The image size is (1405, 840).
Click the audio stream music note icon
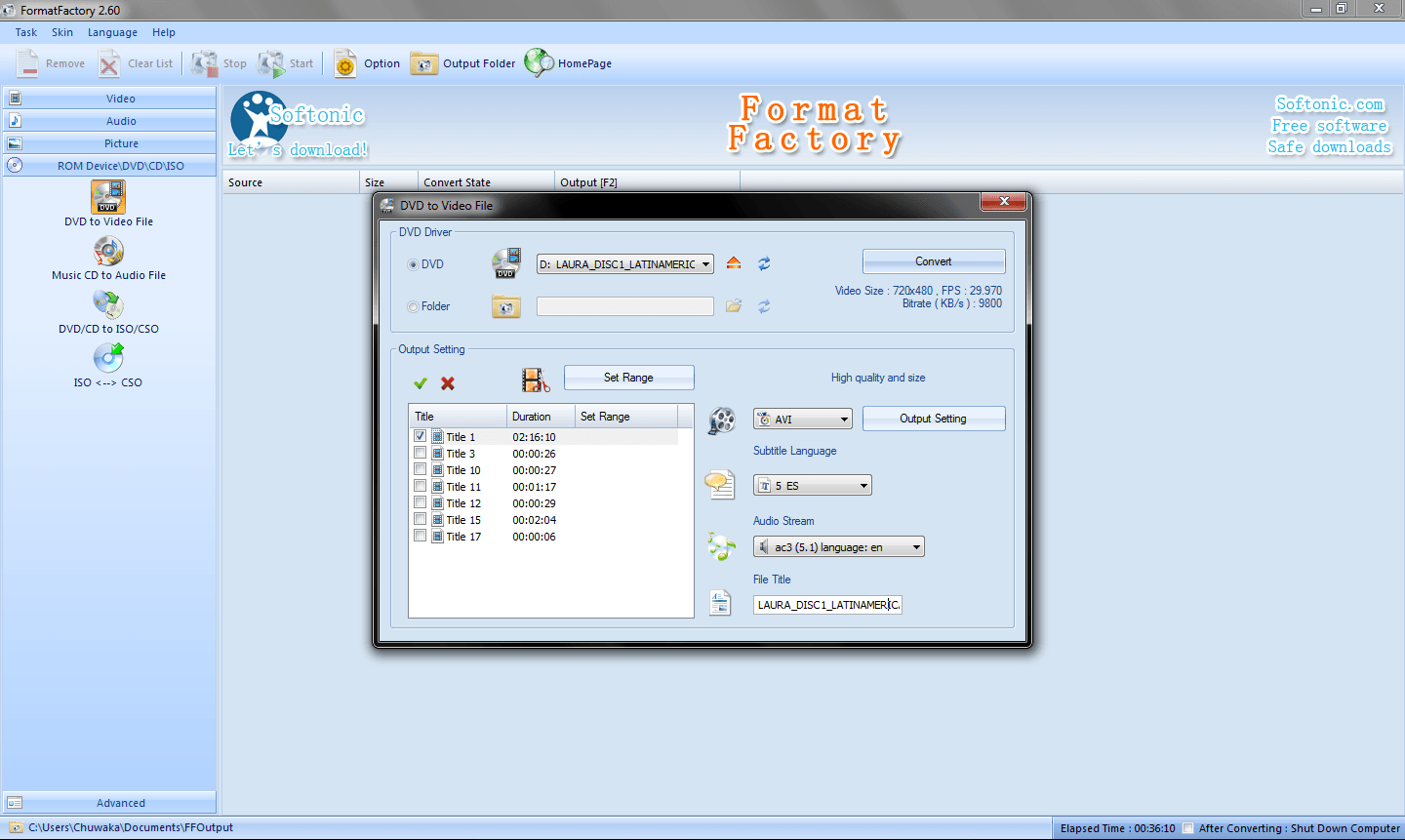pyautogui.click(x=721, y=546)
